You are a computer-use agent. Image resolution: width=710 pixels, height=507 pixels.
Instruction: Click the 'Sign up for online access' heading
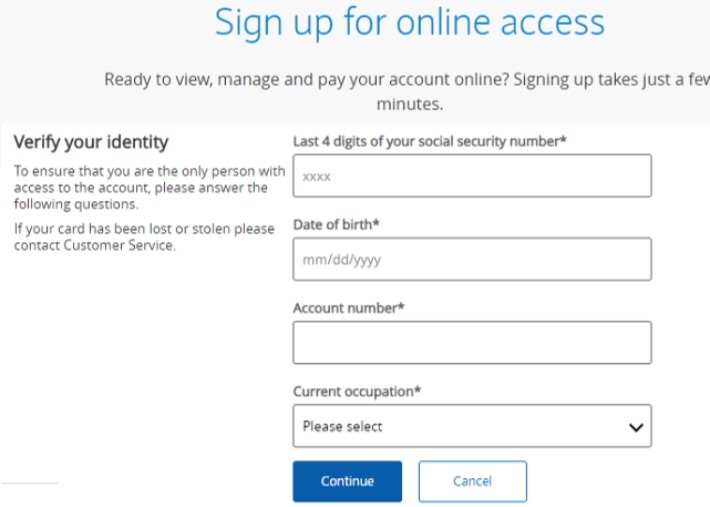coord(410,23)
